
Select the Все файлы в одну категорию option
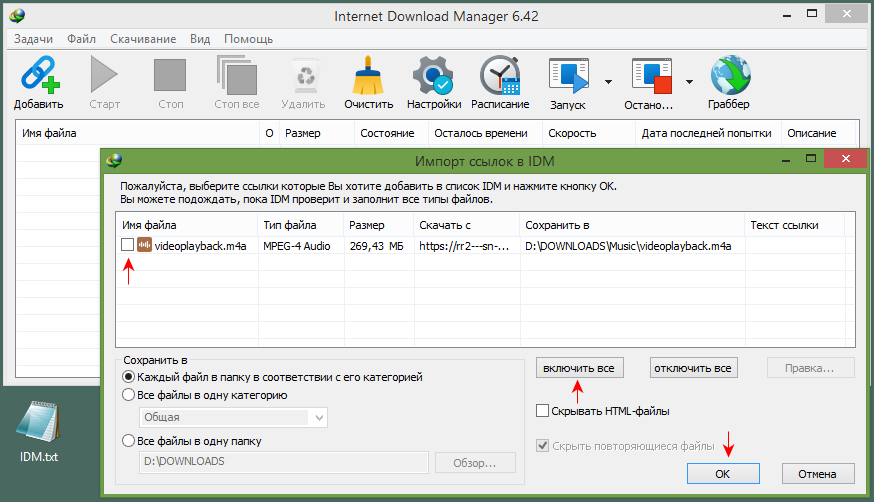[x=127, y=395]
